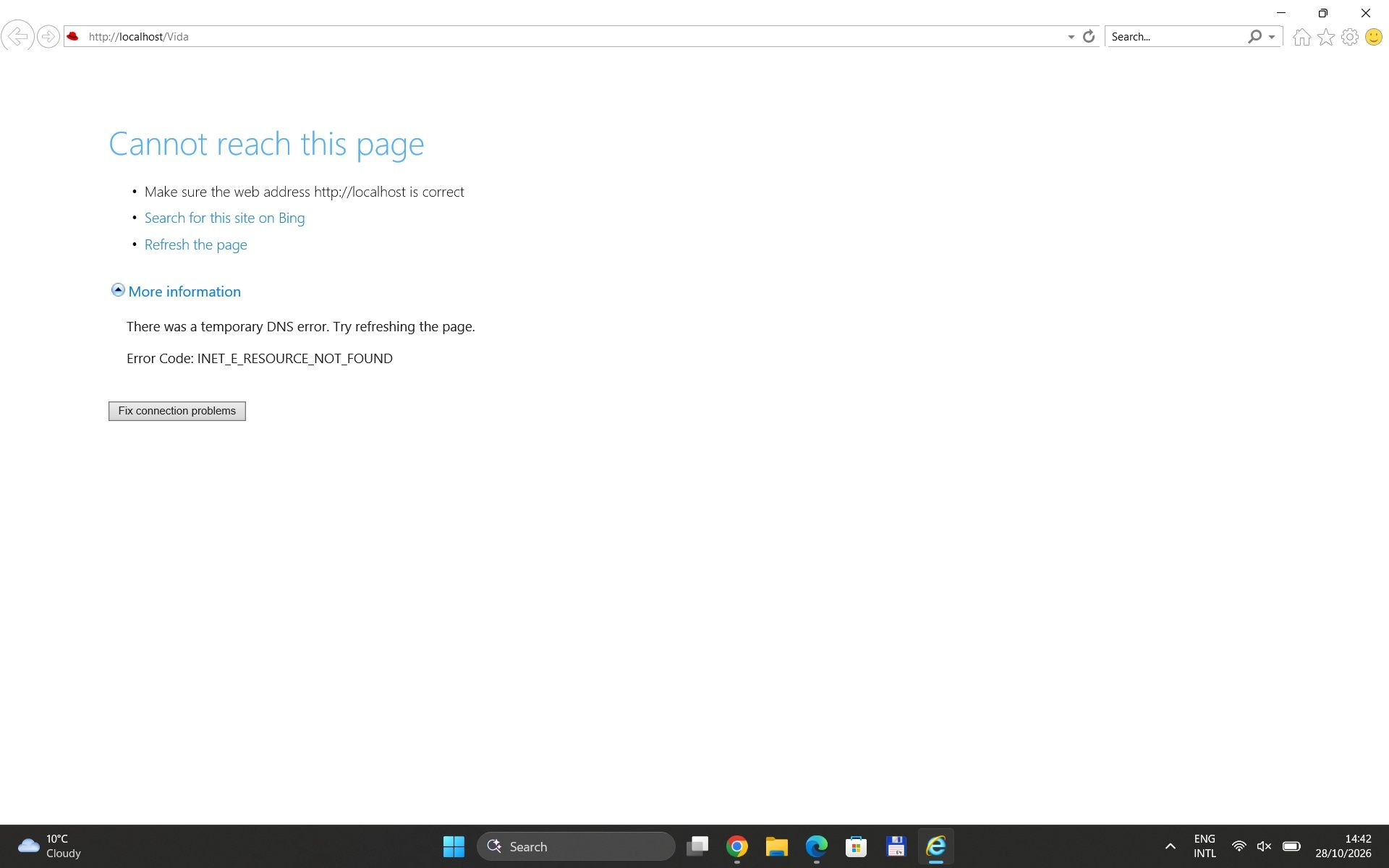Open the Home page icon
This screenshot has height=868, width=1389.
[1302, 37]
